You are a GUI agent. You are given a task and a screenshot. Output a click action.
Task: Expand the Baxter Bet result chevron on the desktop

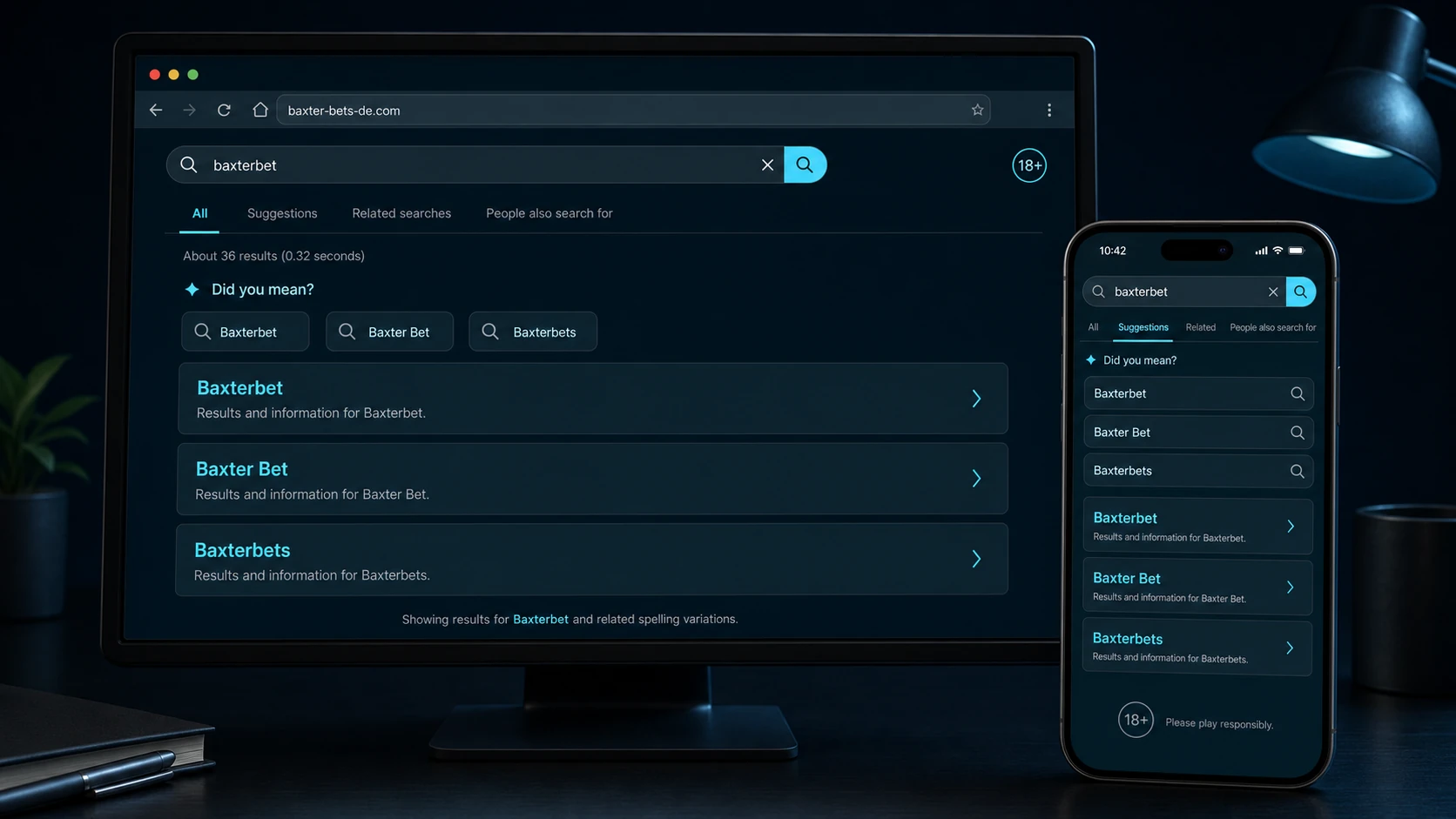(976, 479)
